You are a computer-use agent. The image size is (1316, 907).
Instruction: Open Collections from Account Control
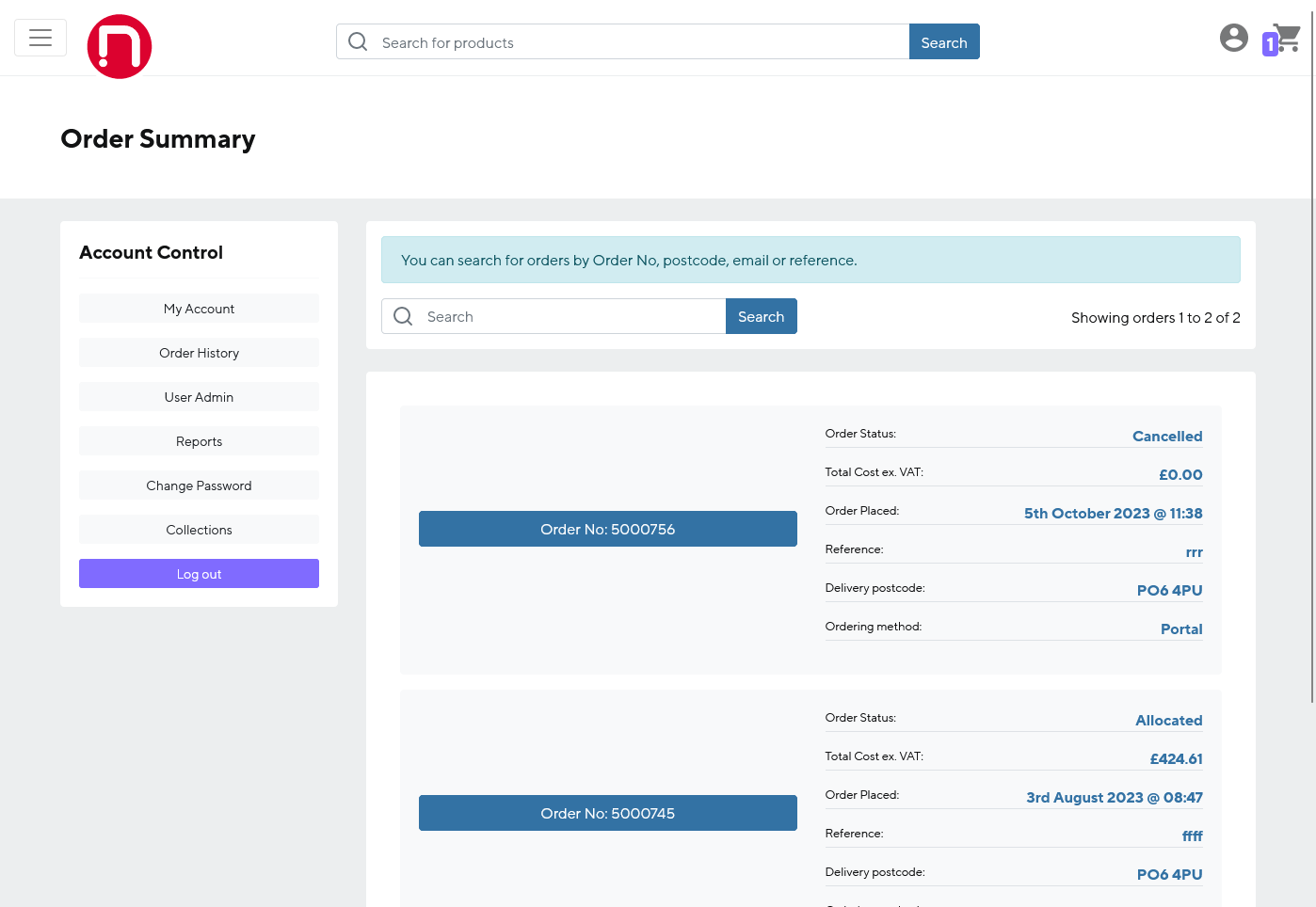tap(199, 530)
